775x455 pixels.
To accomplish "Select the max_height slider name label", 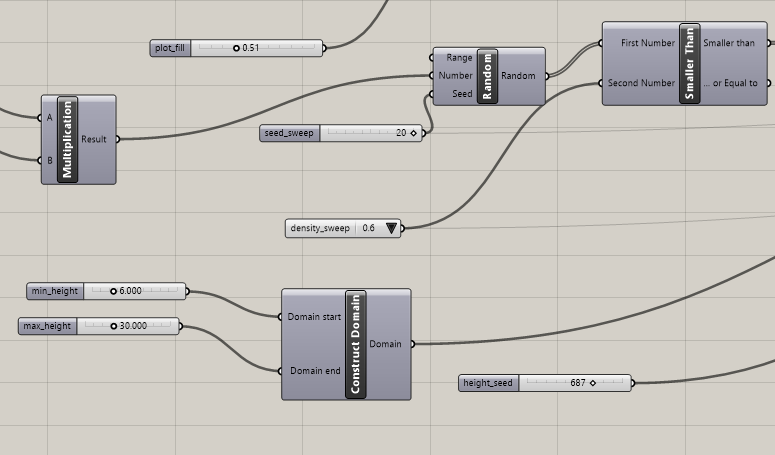I will [x=47, y=326].
